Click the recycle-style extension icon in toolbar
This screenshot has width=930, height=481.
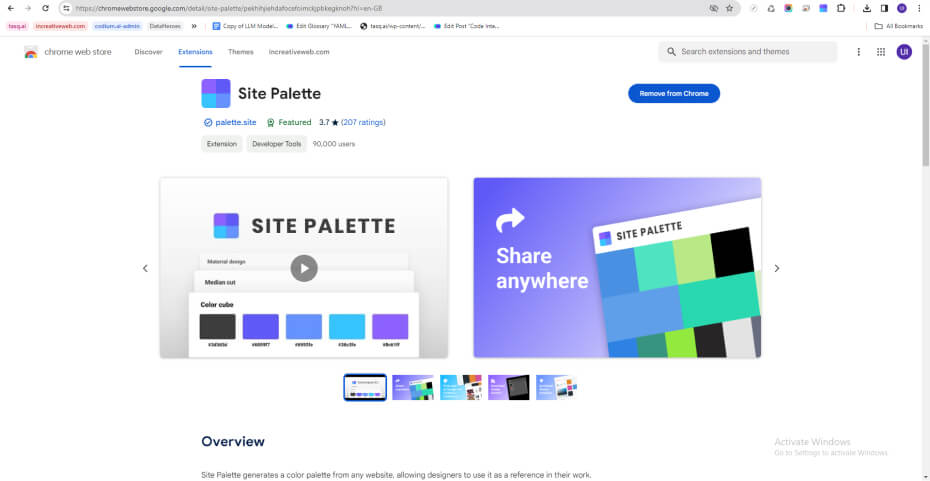coord(771,8)
